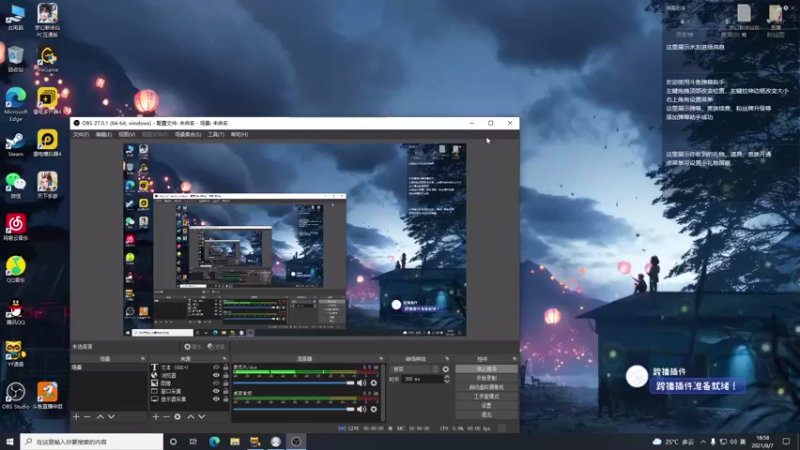This screenshot has height=450, width=800.
Task: Open the 文件(F) menu
Action: click(81, 135)
